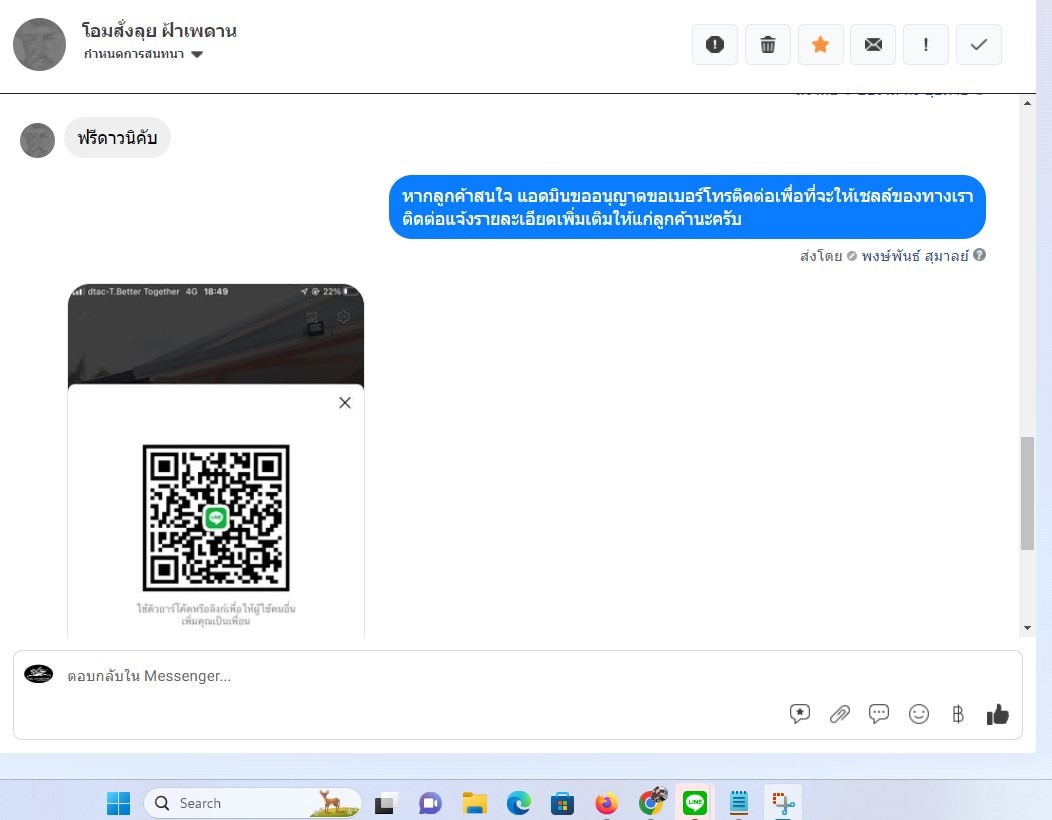Image resolution: width=1052 pixels, height=820 pixels.
Task: Click the avatar beside the ฟรีดาวนิคับ message
Action: [38, 140]
